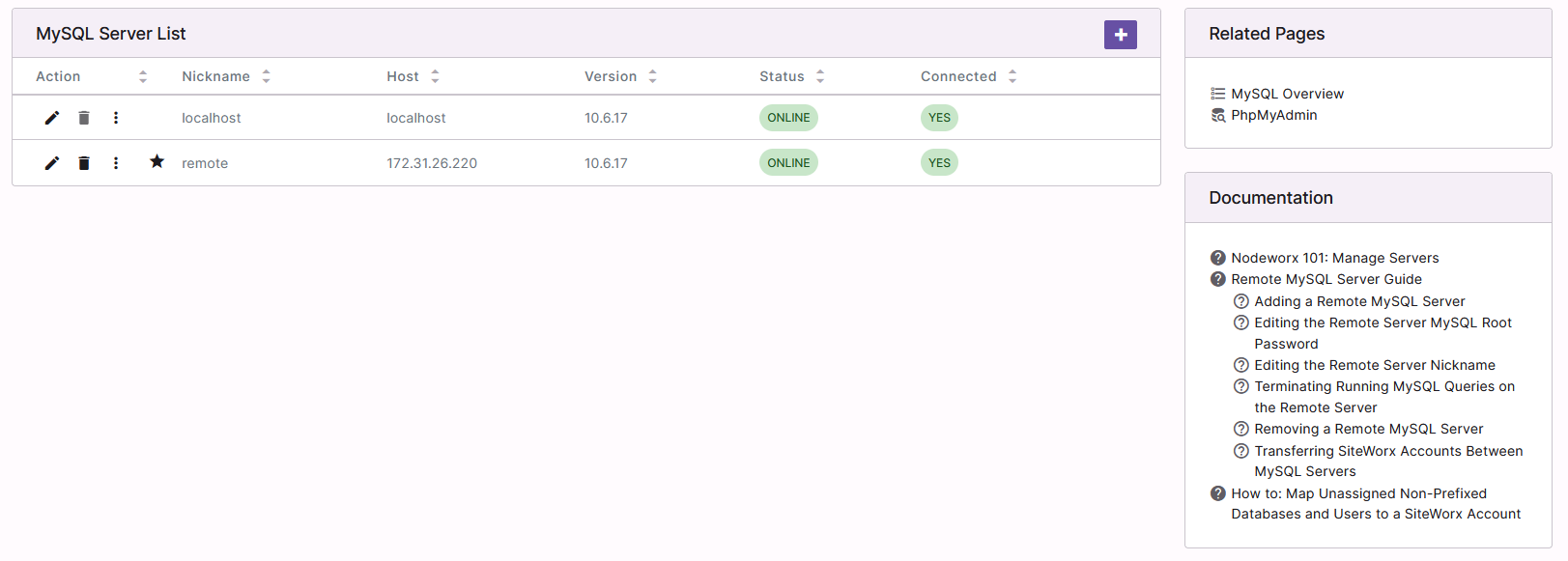Delete the localhost server
Screen dimensions: 1568x561
pos(84,117)
